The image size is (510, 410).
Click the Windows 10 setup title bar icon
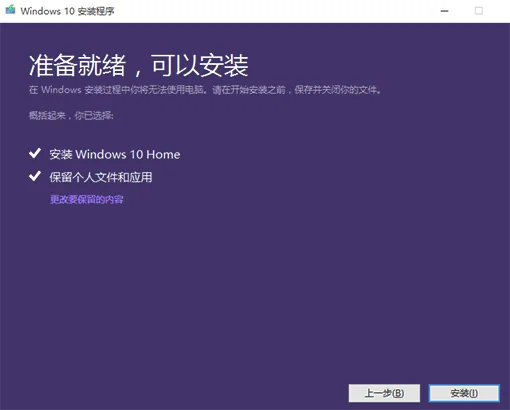coord(10,10)
